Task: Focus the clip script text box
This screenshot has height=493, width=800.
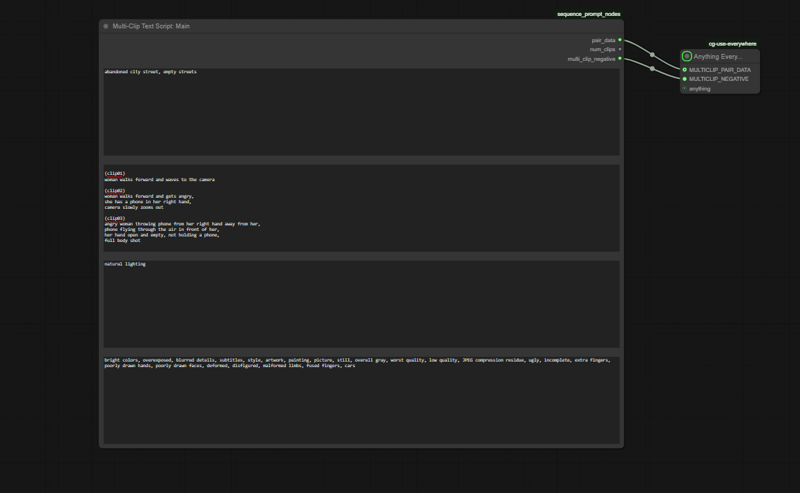Action: pos(362,208)
